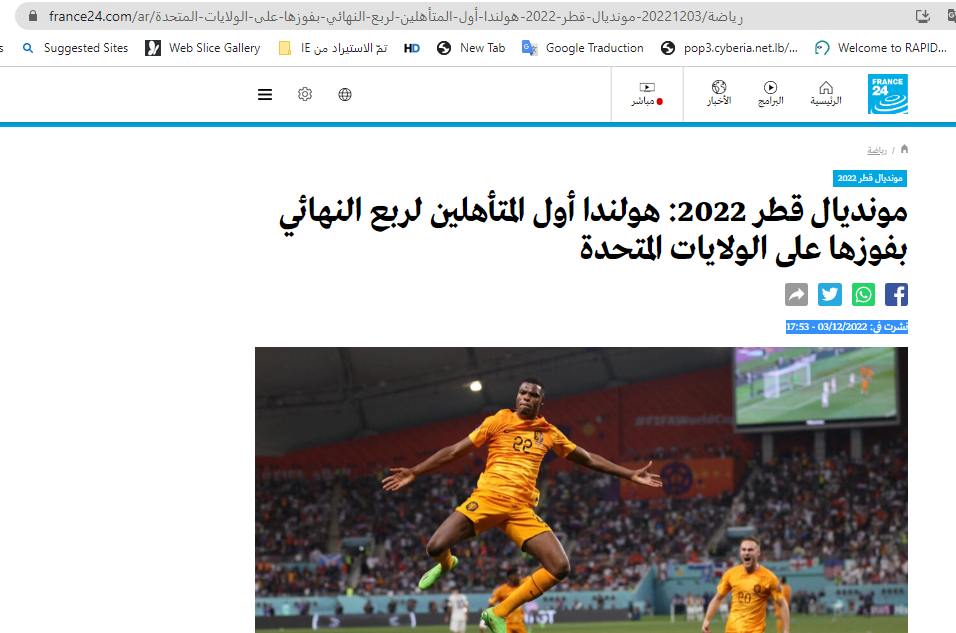Open the hamburger menu

265,94
